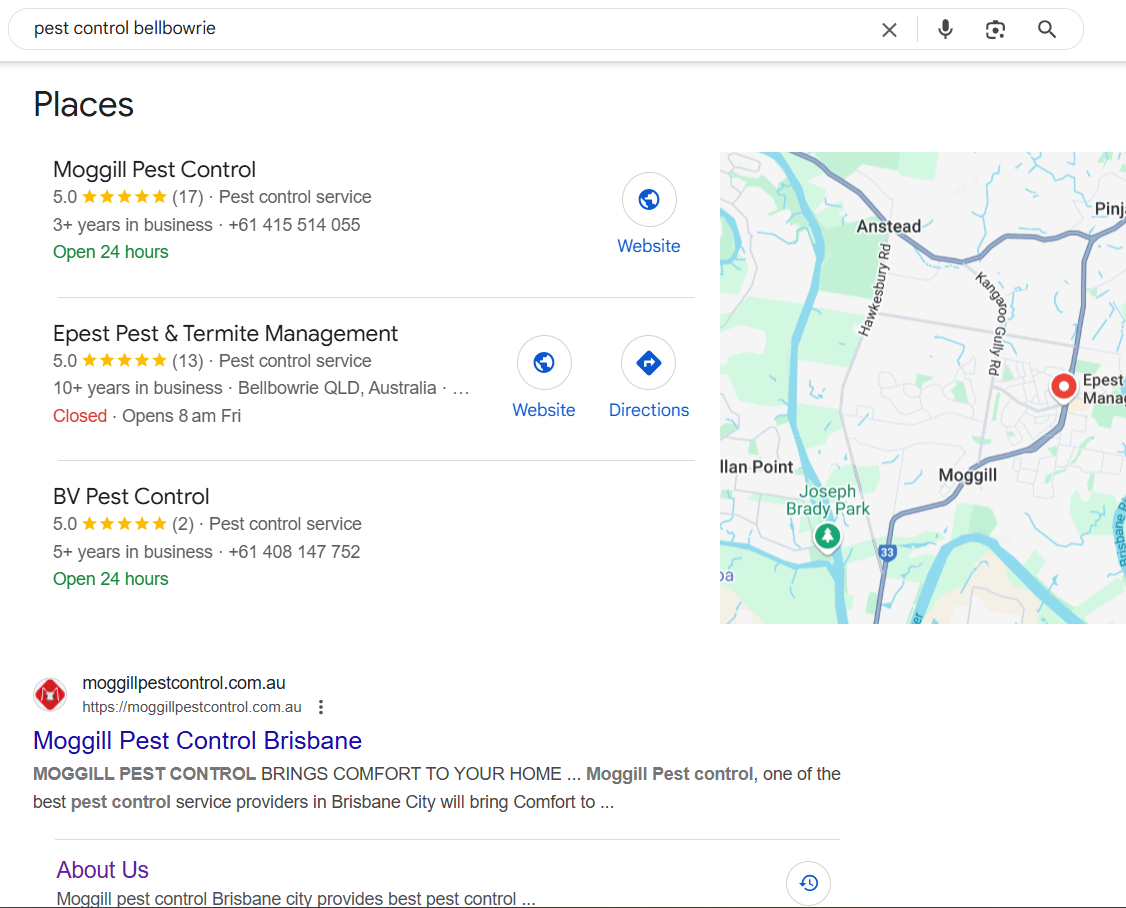
Task: Clear the search box with the X icon
Action: coord(889,29)
